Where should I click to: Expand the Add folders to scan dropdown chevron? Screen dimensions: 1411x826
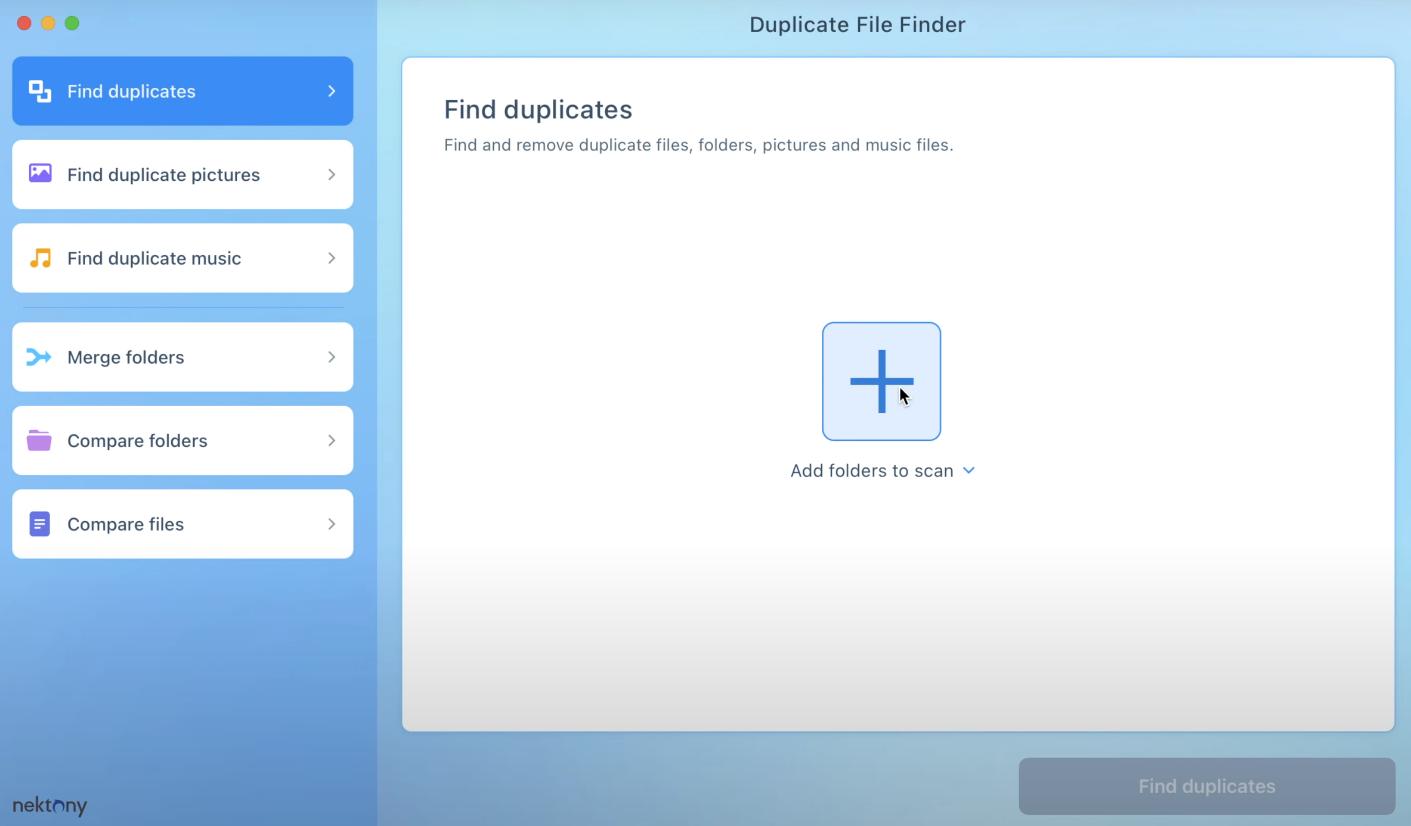pos(967,470)
